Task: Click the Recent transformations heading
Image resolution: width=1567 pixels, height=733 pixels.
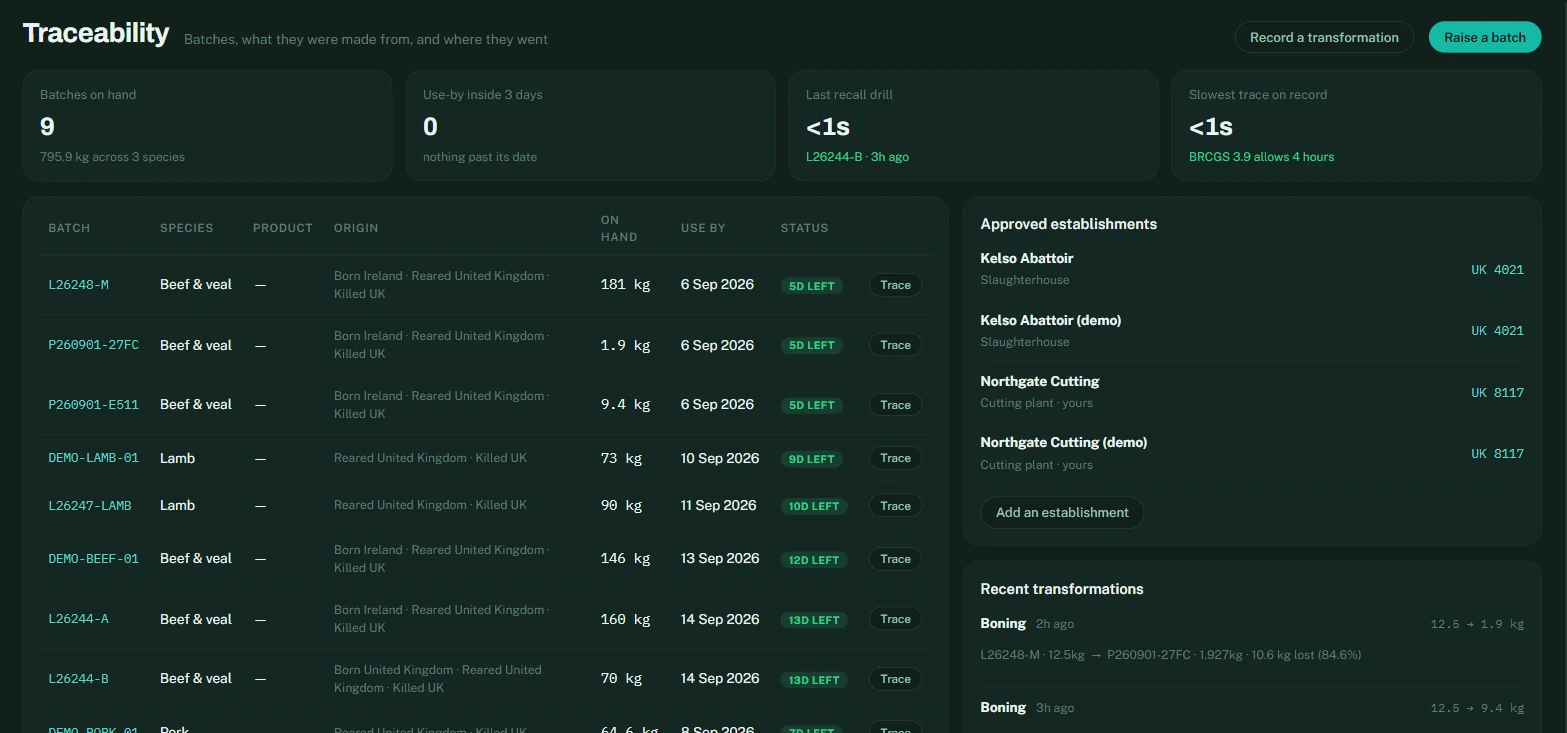Action: [x=1062, y=589]
